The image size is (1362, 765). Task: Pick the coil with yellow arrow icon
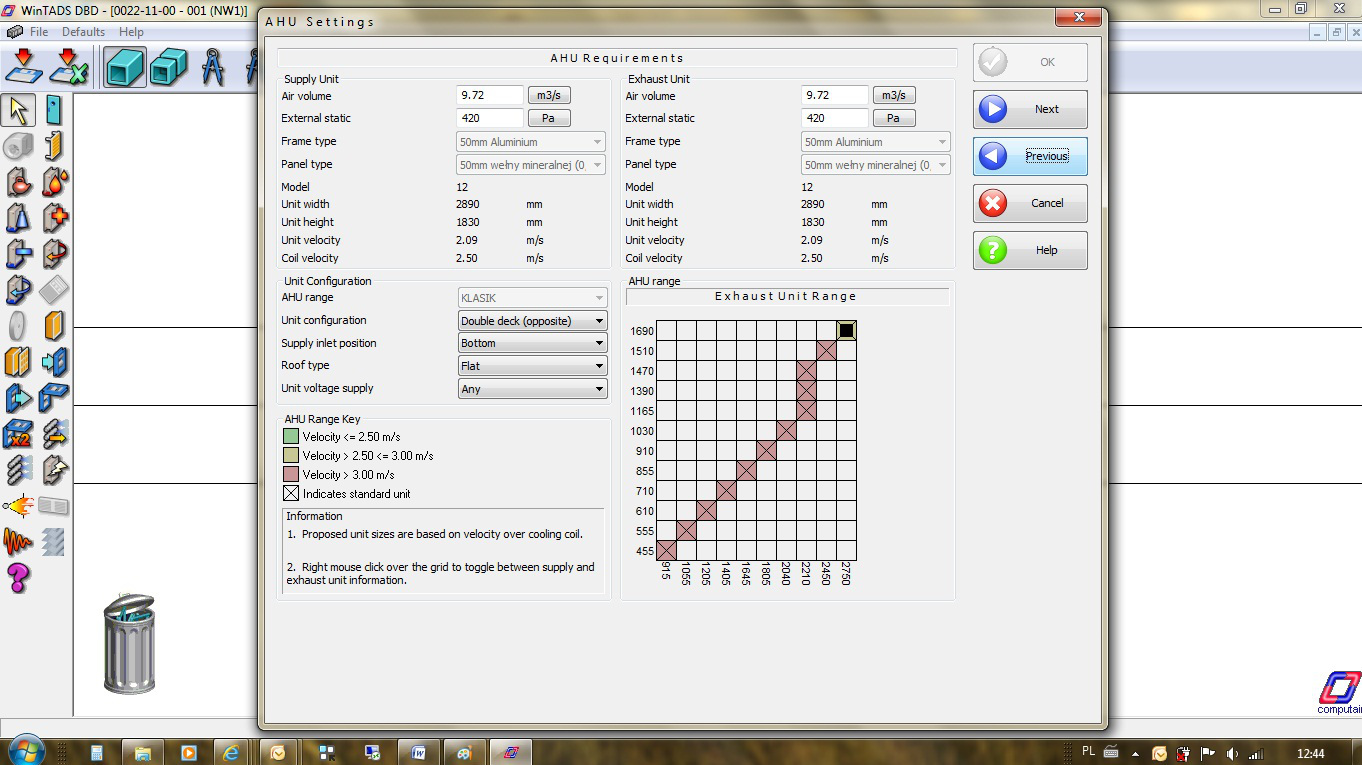pyautogui.click(x=54, y=434)
